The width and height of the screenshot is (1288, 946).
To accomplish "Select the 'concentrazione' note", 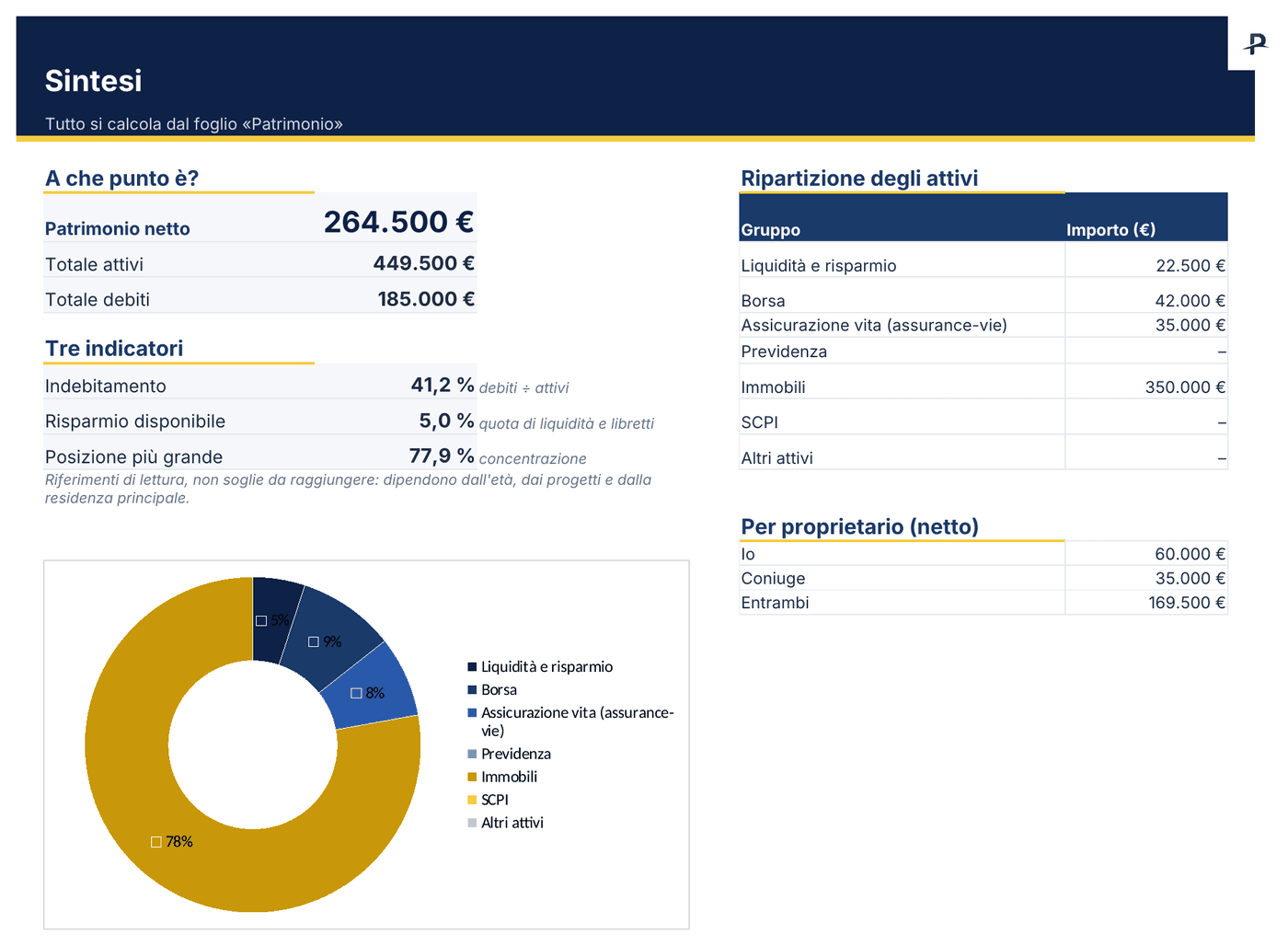I will 533,458.
